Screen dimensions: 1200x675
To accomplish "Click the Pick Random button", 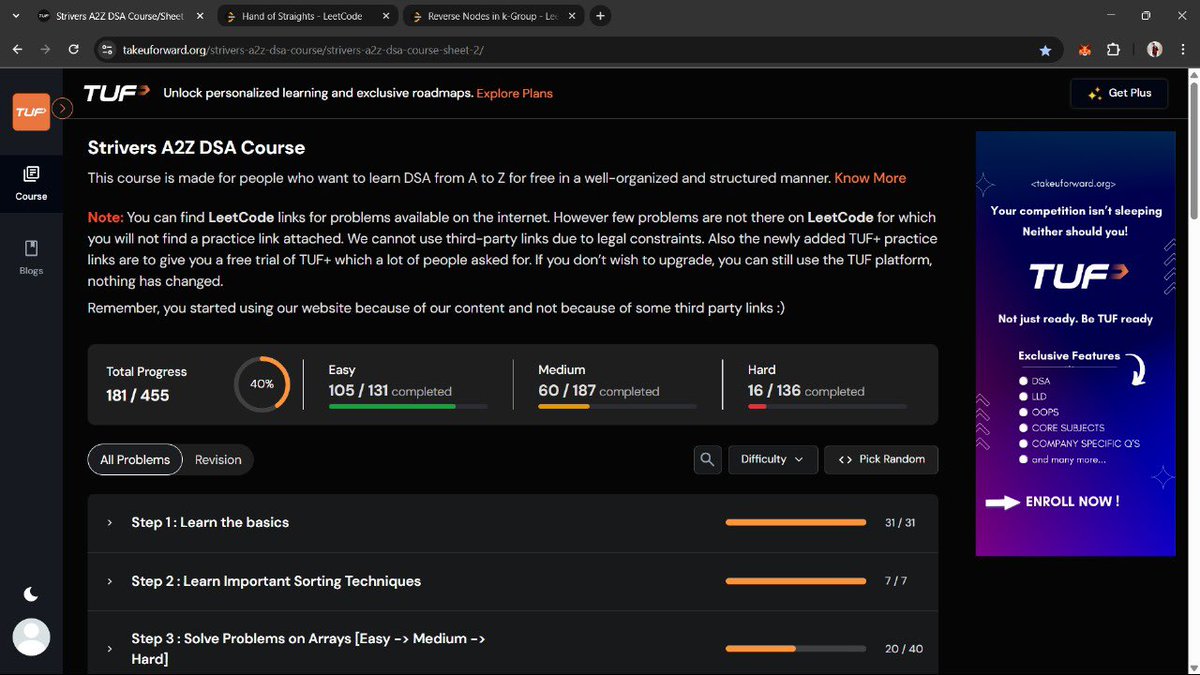I will pos(881,459).
